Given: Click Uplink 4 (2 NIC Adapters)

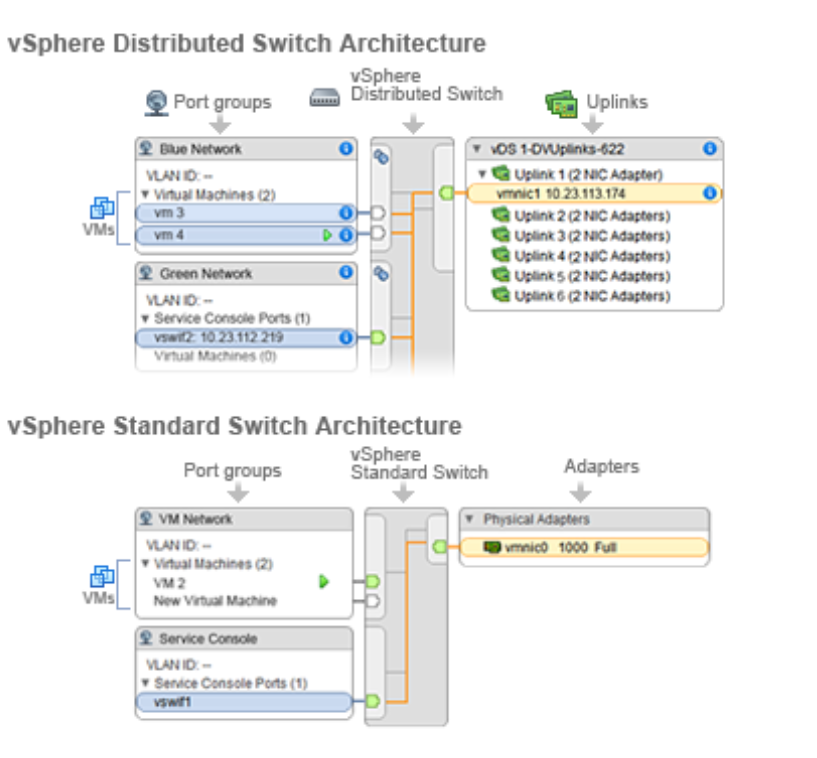Looking at the screenshot, I should (x=592, y=256).
